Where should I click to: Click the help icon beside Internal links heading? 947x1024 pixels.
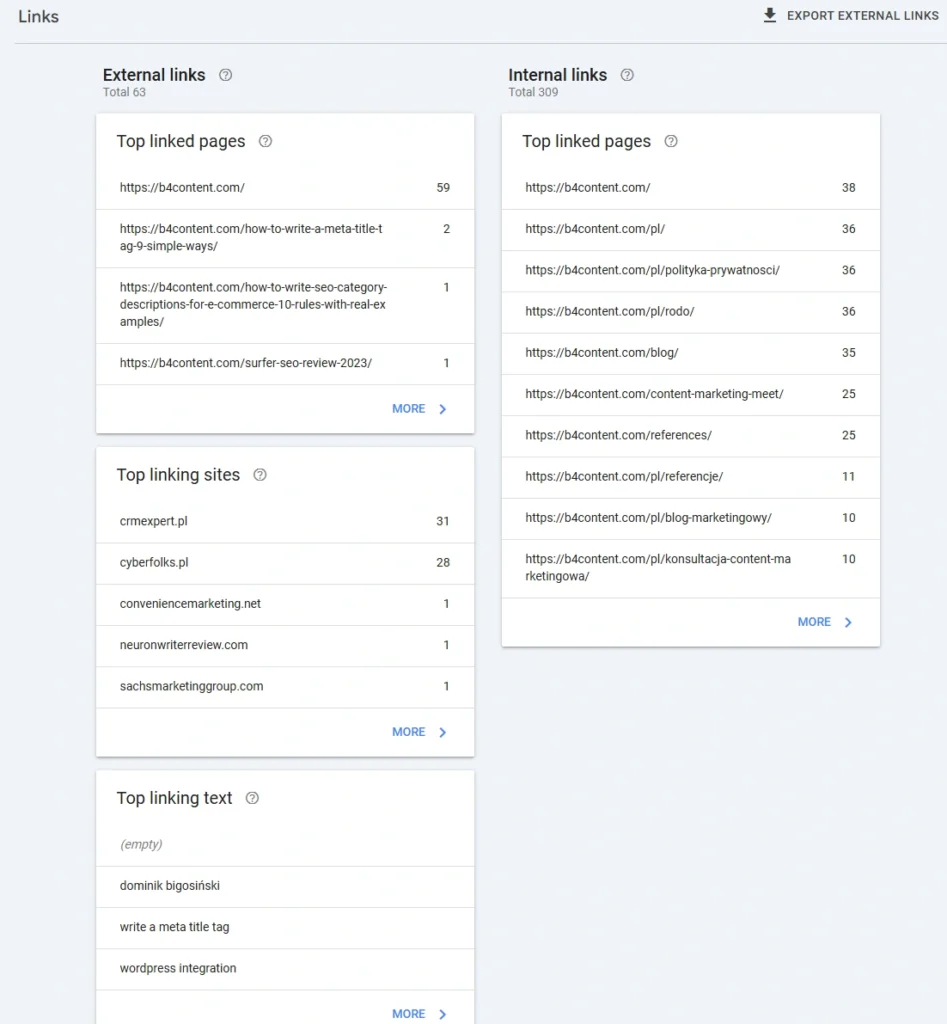[x=627, y=75]
